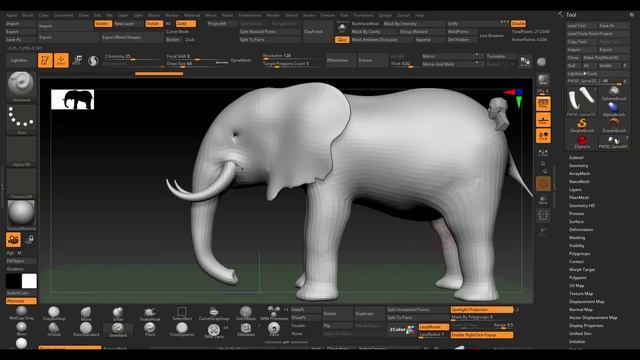This screenshot has height=360, width=640.
Task: Expand the Polygroups section
Action: click(x=579, y=253)
